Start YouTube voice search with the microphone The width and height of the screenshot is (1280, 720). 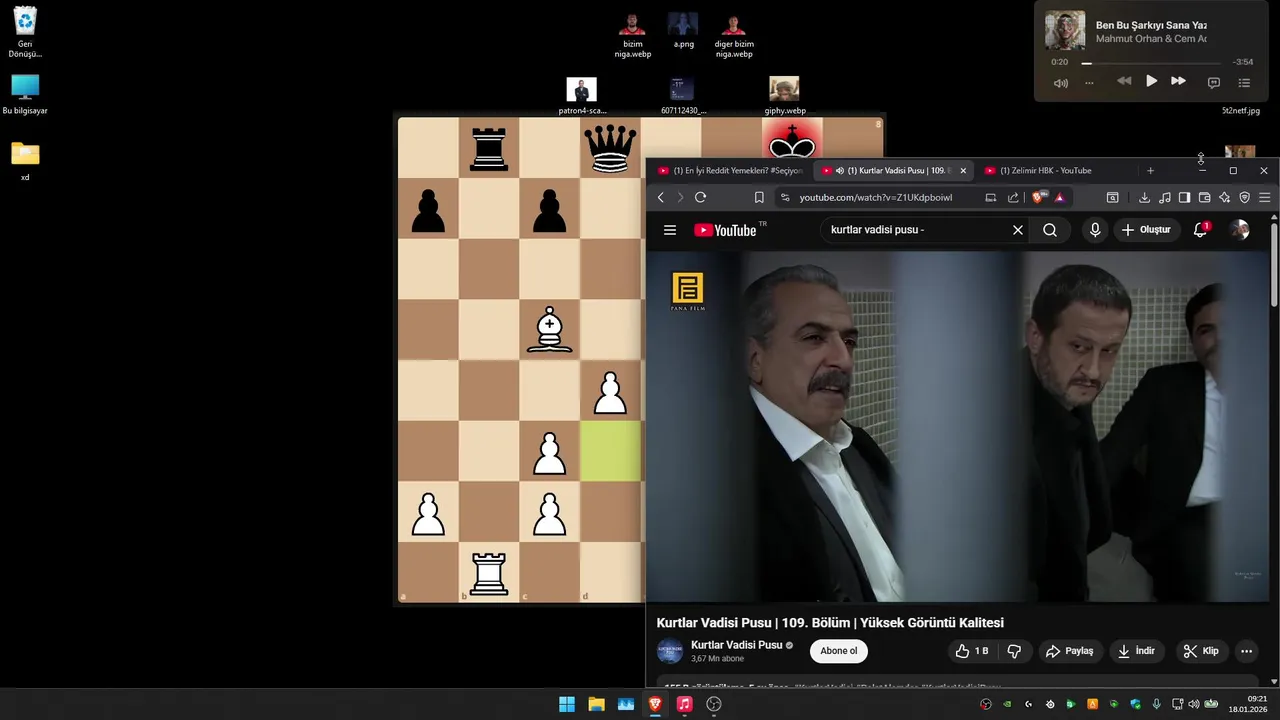tap(1095, 230)
